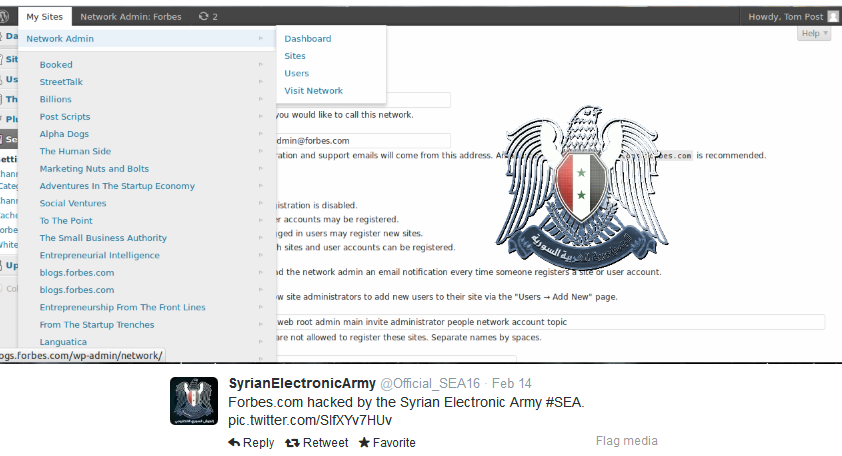The width and height of the screenshot is (842, 456).
Task: Open Entrepreneurial Intelligence site entry
Action: tap(99, 255)
